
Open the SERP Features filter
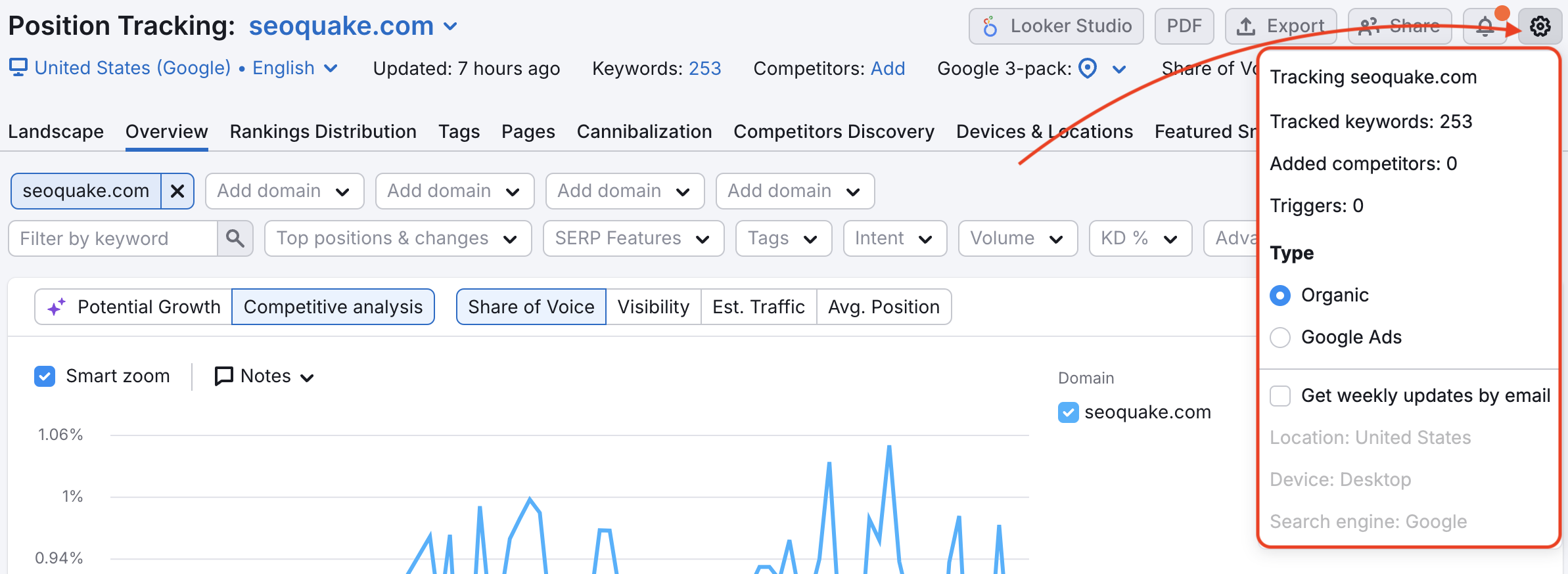[x=634, y=238]
